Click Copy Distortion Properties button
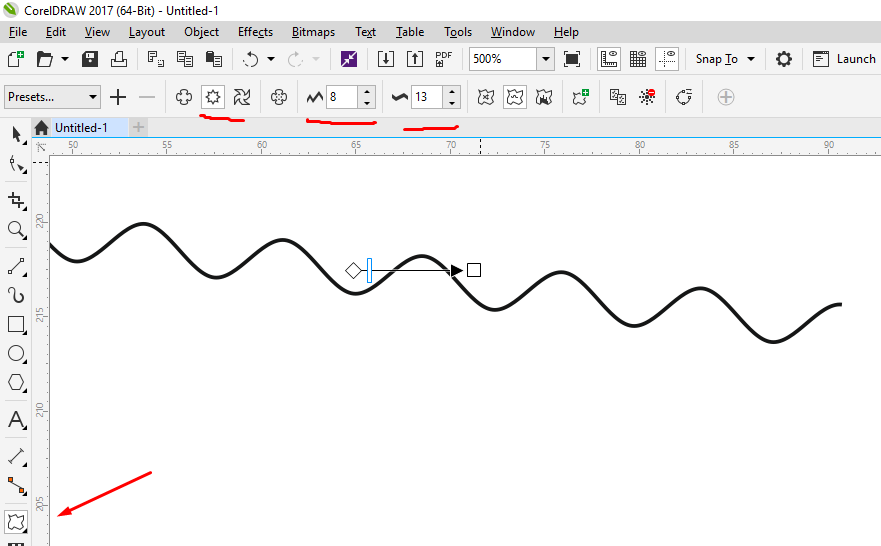The height and width of the screenshot is (546, 881). (x=617, y=97)
